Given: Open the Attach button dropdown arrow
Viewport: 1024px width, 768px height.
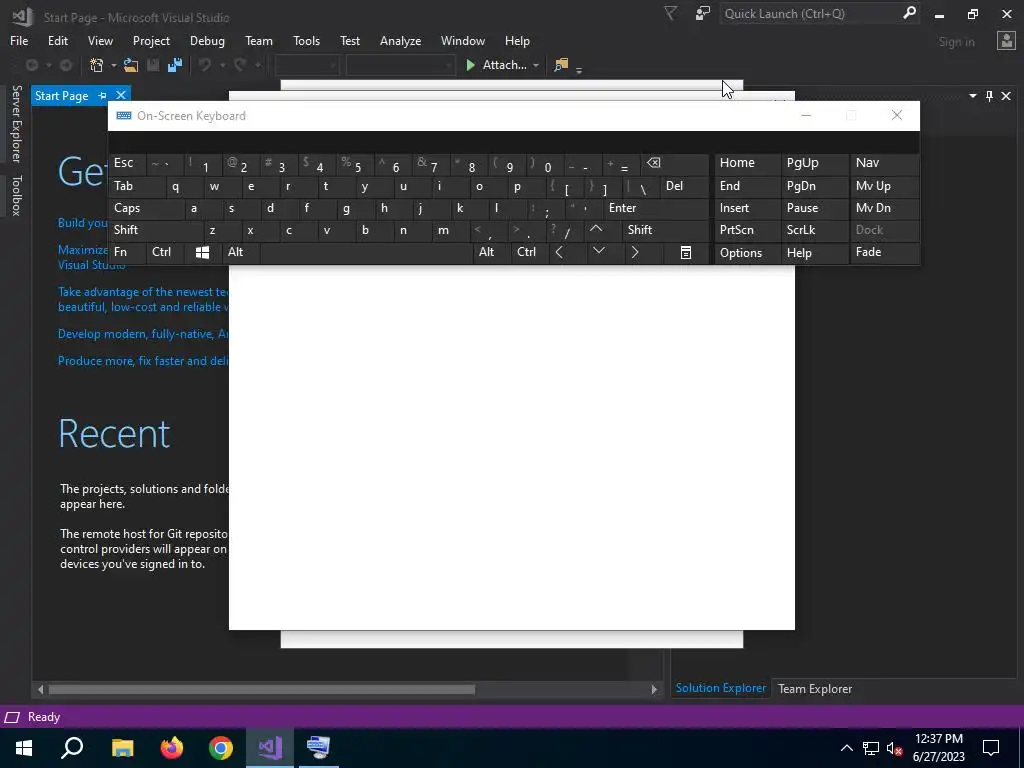Looking at the screenshot, I should (x=536, y=65).
